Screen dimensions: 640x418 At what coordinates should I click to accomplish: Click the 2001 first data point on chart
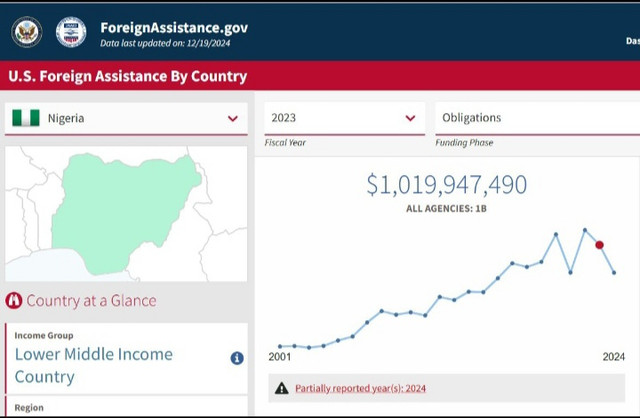pyautogui.click(x=280, y=346)
